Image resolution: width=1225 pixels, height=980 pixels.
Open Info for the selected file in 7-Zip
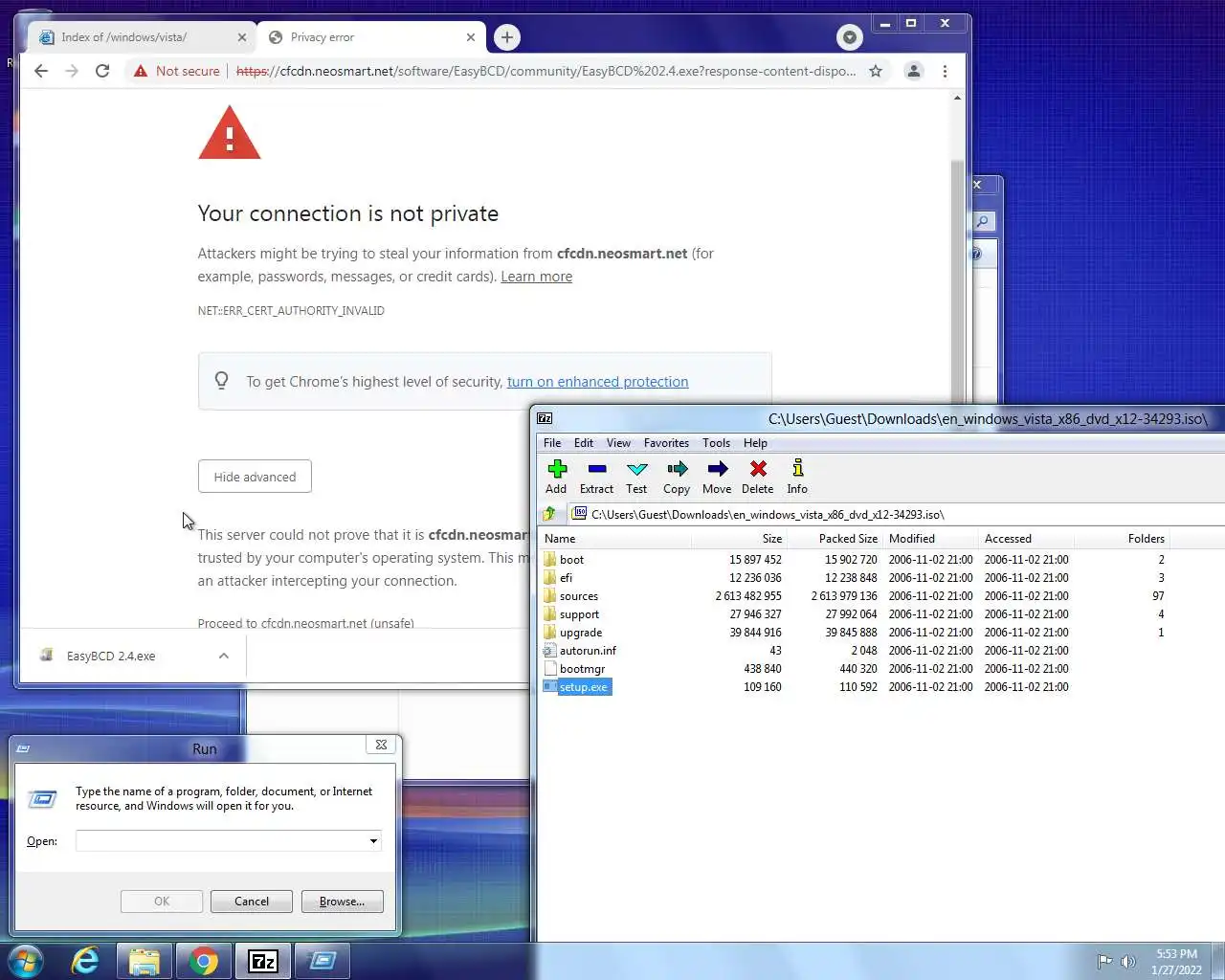[x=797, y=476]
